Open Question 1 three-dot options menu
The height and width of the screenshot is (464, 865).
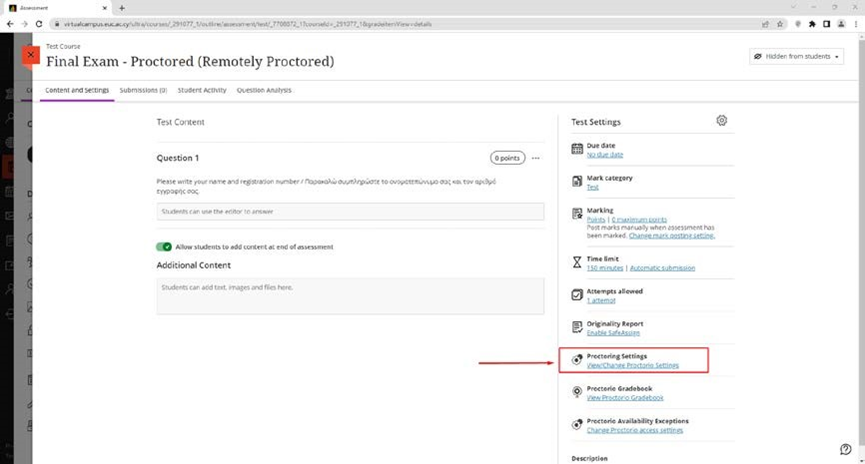click(x=536, y=158)
